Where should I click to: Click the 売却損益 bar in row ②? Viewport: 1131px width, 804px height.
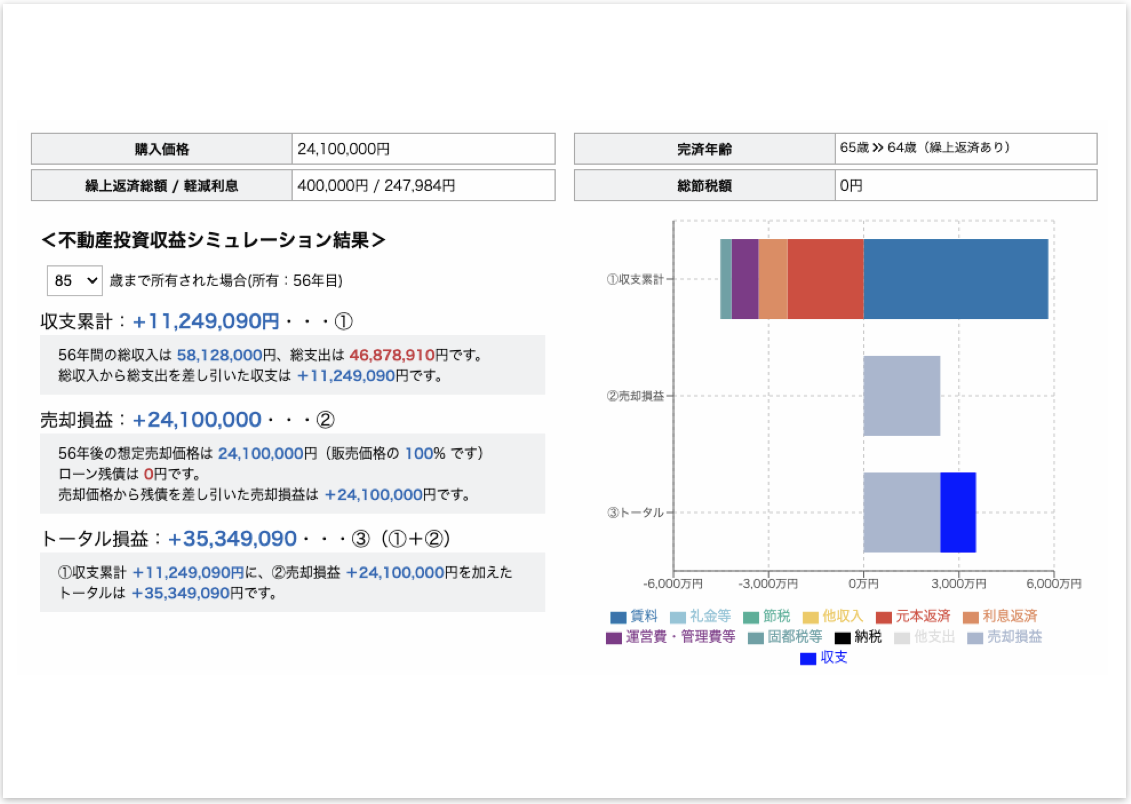point(901,395)
